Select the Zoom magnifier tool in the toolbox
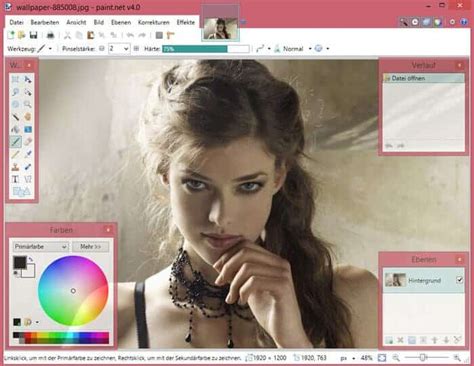Image resolution: width=474 pixels, height=366 pixels. point(28,104)
